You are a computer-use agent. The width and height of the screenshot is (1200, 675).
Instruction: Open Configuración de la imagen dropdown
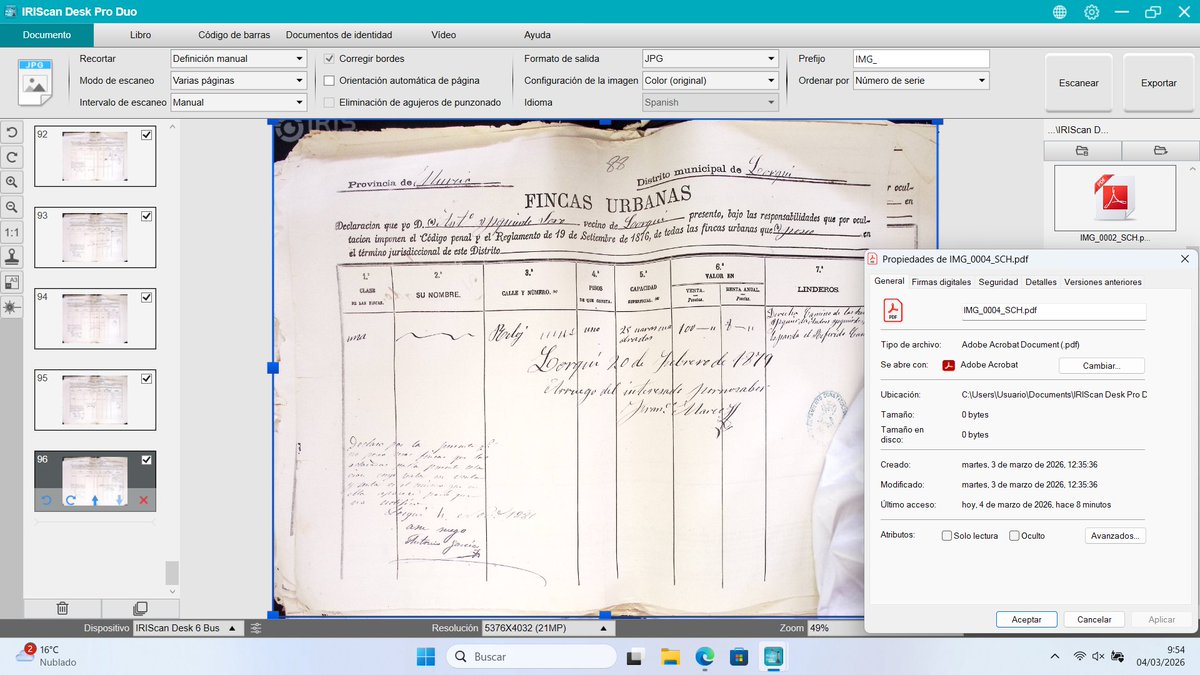point(710,80)
